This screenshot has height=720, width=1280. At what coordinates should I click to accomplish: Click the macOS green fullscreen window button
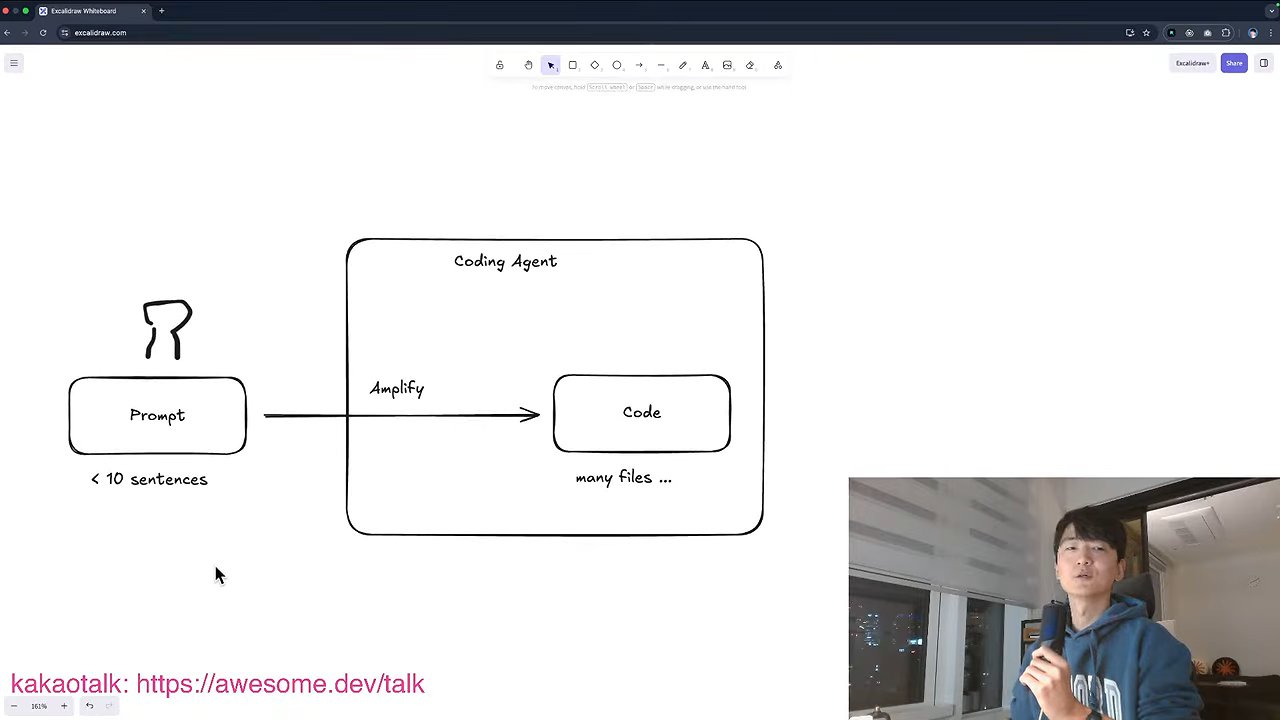point(26,11)
